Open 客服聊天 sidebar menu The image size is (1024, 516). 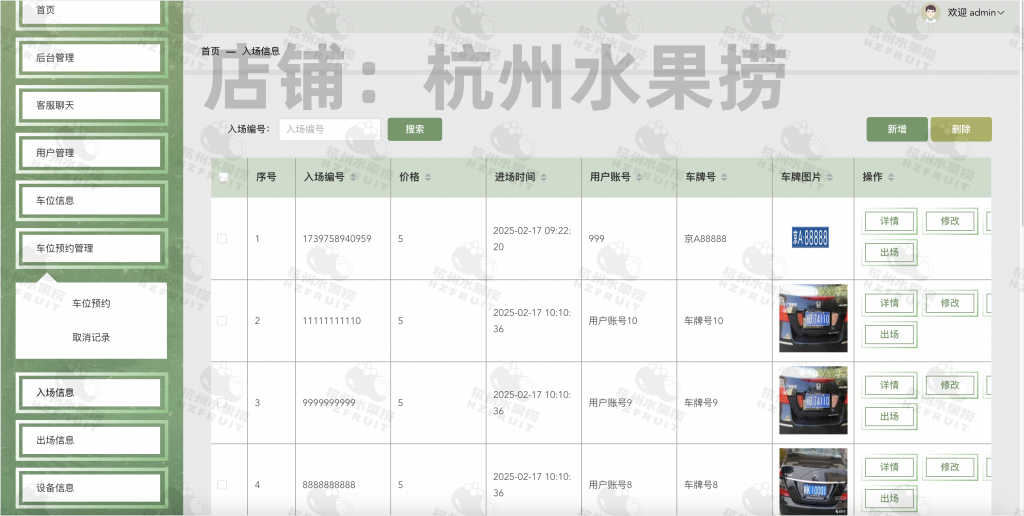pos(91,105)
